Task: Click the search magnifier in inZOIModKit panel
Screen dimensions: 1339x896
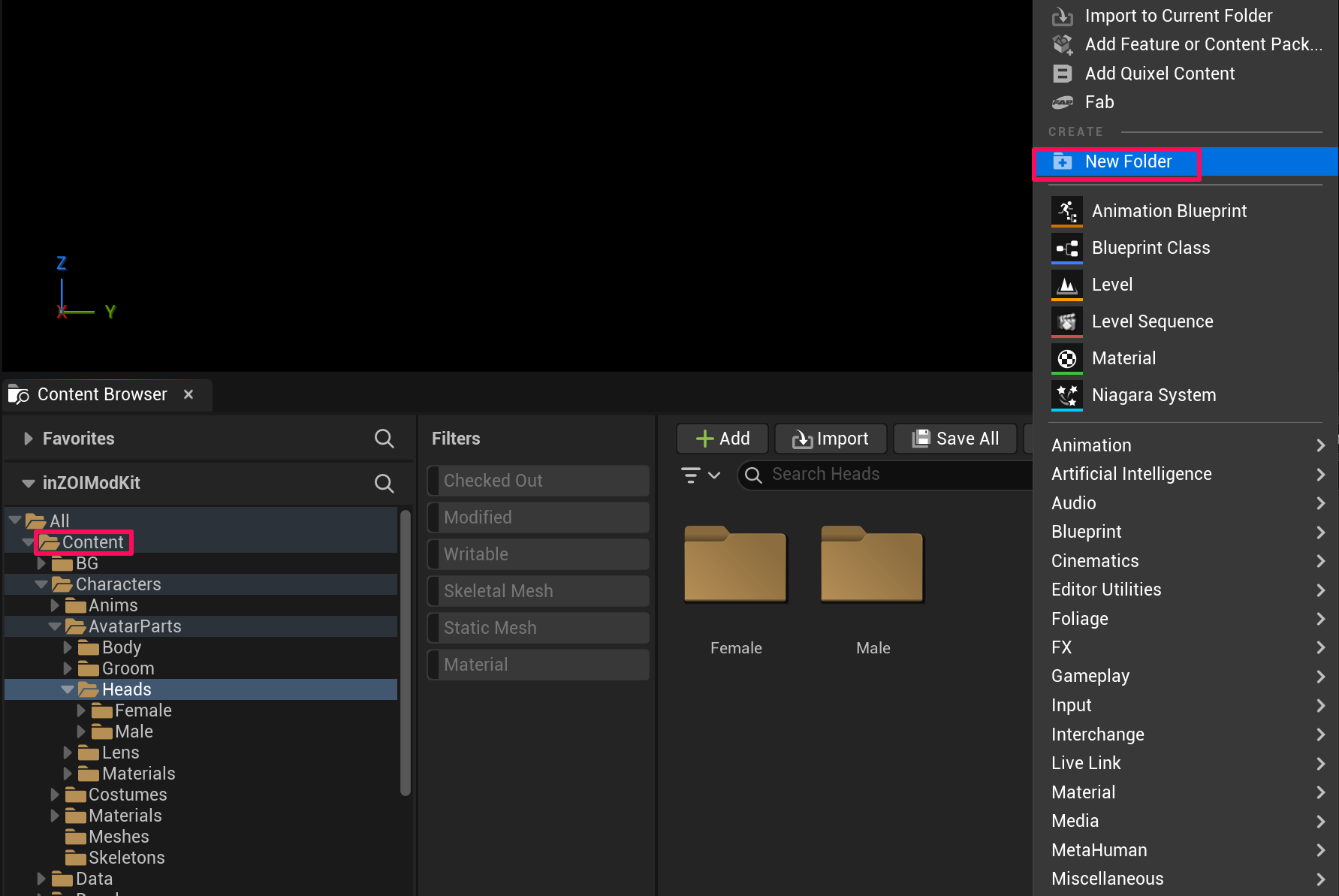Action: (x=384, y=483)
